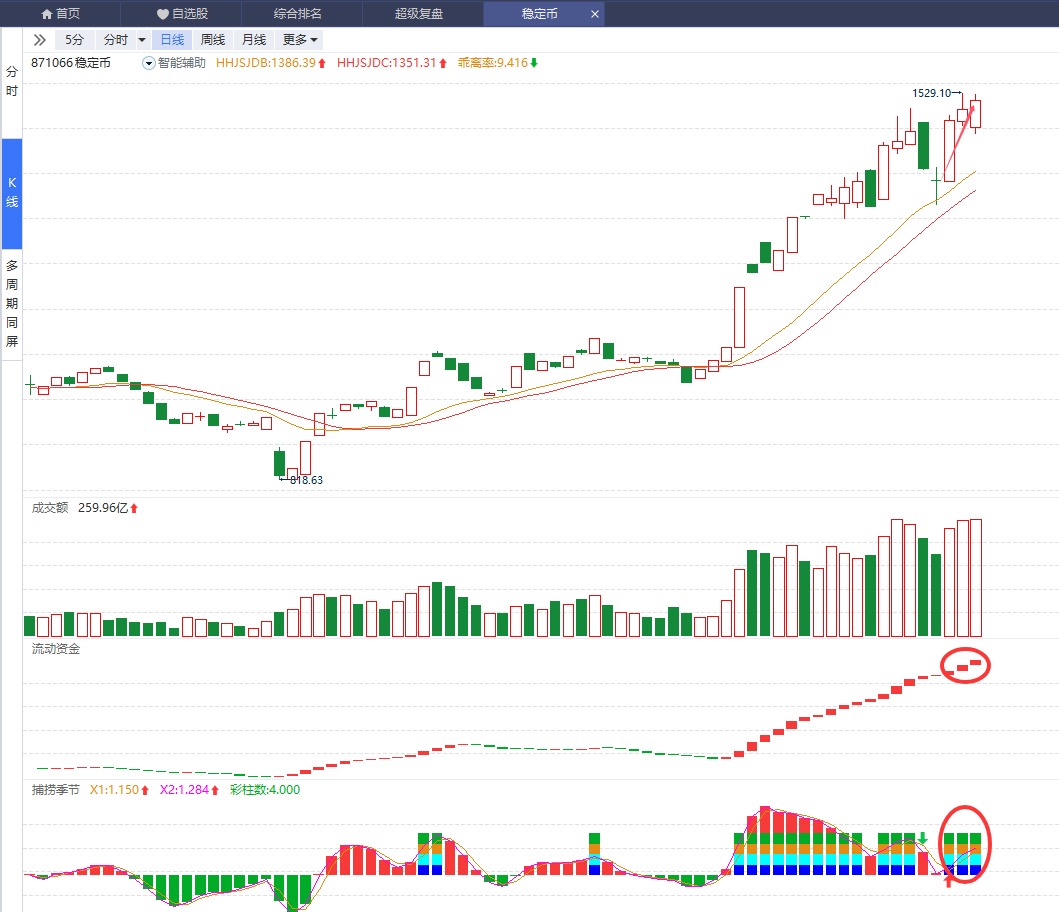Screen dimensions: 1059x912
Task: Click the 捕捞季节 indicator label
Action: pos(55,790)
